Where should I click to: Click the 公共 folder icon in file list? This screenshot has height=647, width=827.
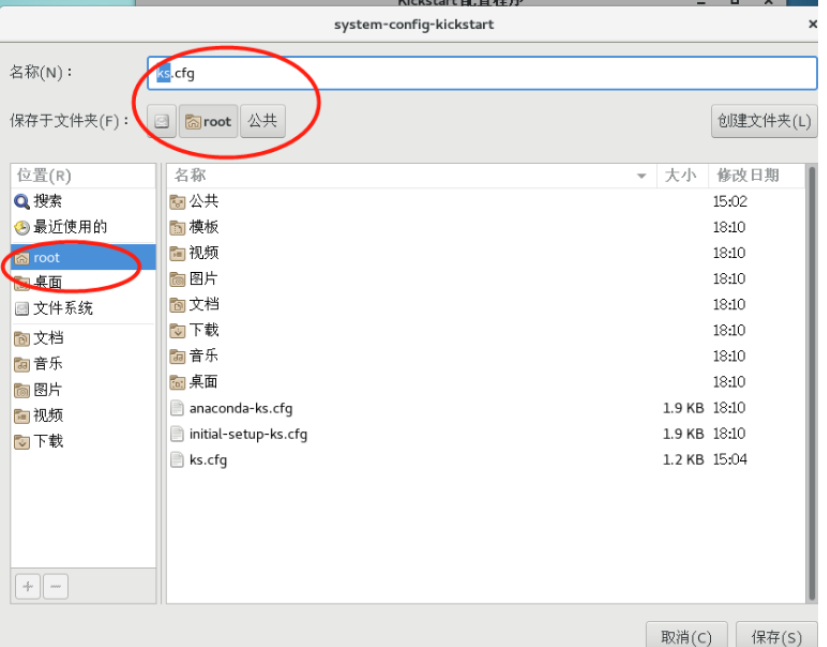tap(177, 201)
